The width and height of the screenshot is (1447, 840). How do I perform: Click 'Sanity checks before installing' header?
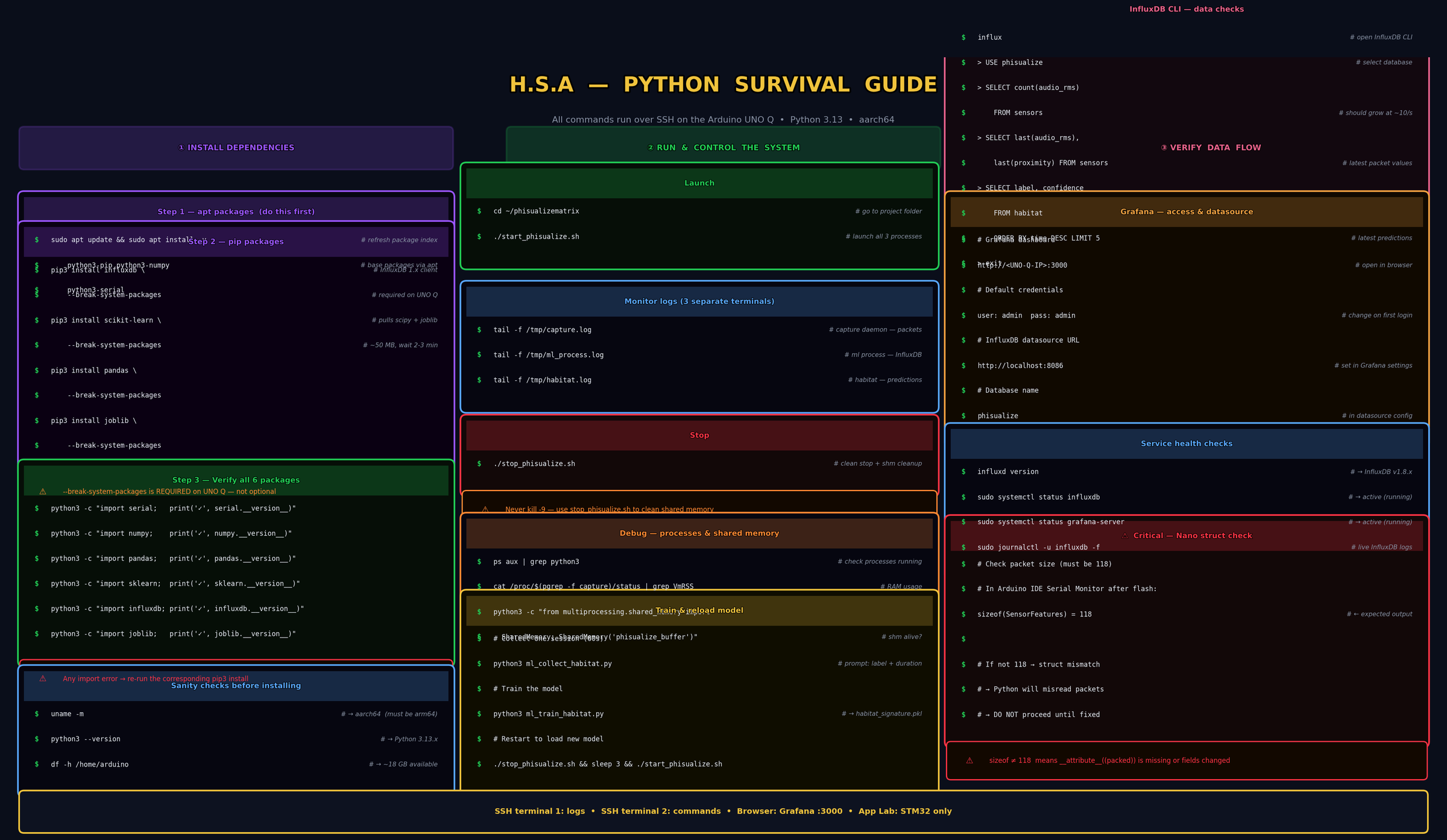[236, 686]
